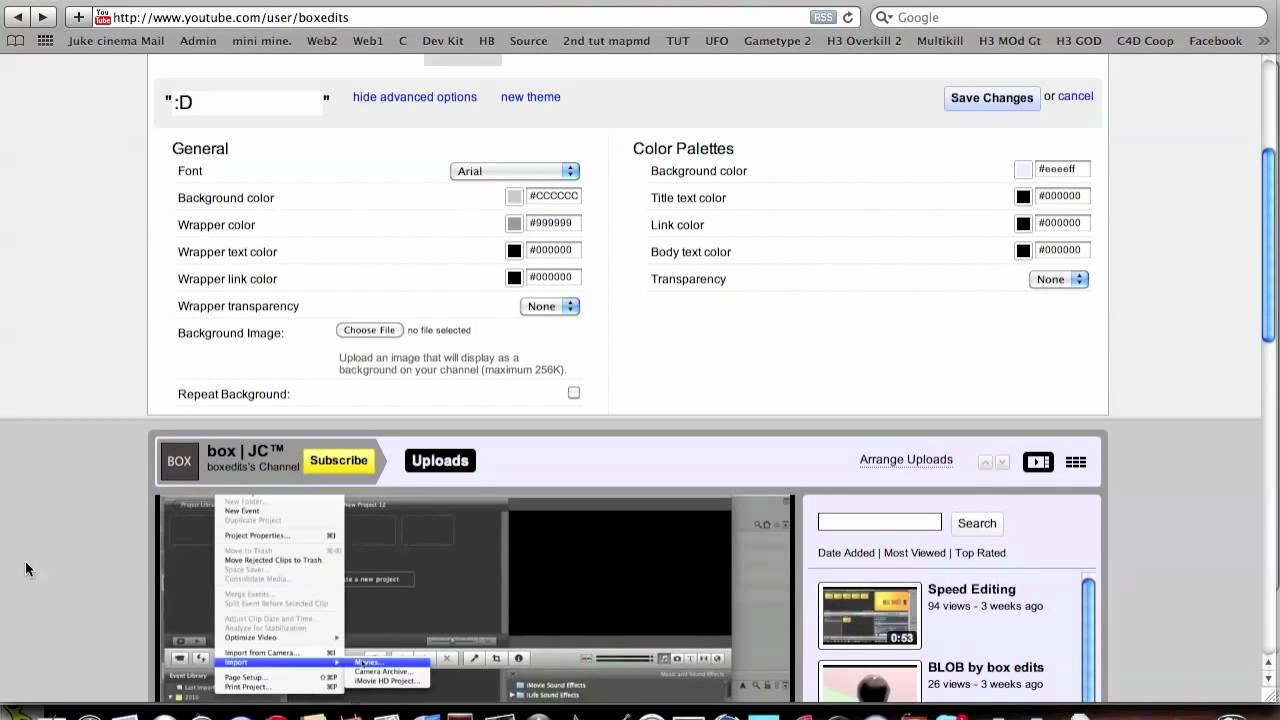
Task: Click hide advanced options link
Action: (415, 97)
